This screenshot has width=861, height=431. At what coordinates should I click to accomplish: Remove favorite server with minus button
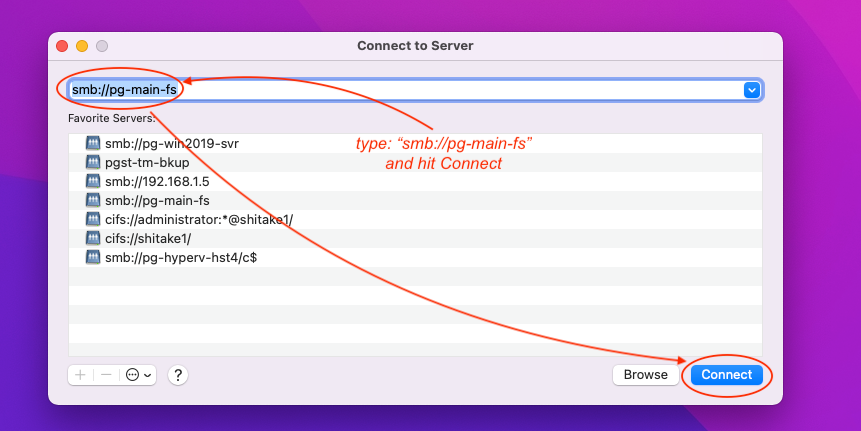pos(107,375)
